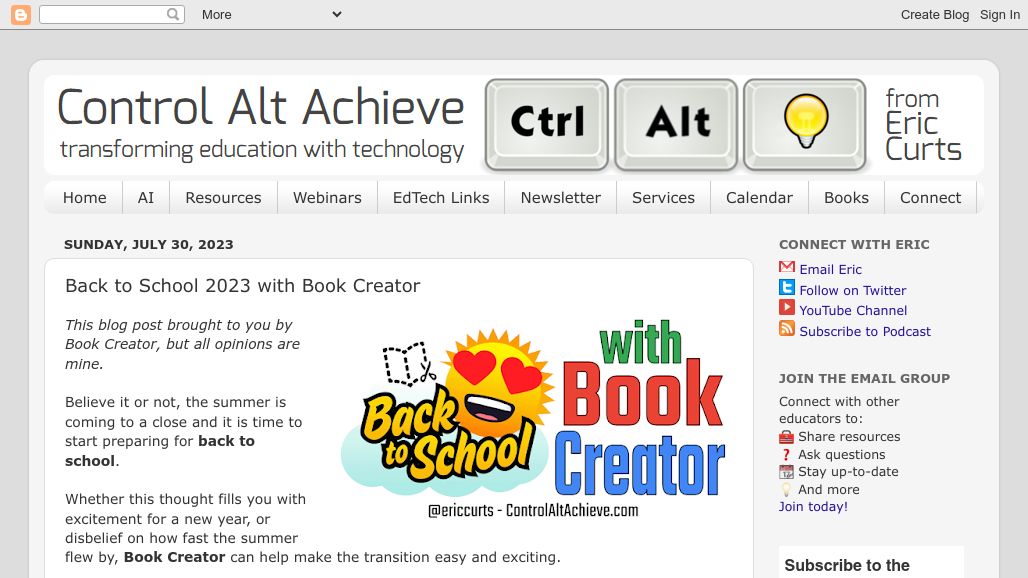Go to the Home tab
This screenshot has width=1028, height=578.
tap(85, 197)
